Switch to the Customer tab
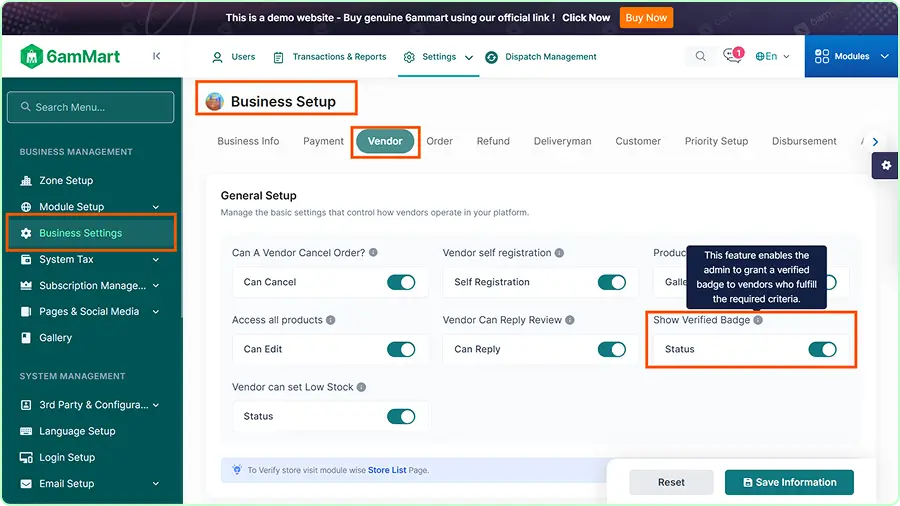Viewport: 900px width, 506px height. click(x=638, y=141)
